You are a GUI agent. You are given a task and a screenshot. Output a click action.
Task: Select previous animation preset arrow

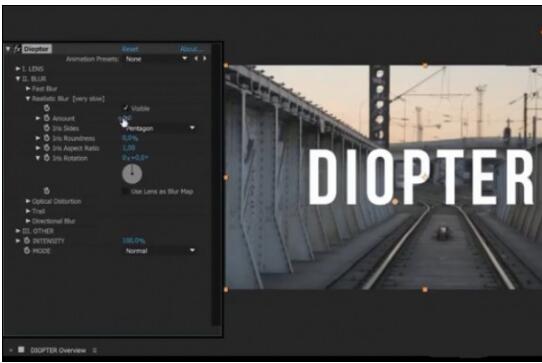196,59
